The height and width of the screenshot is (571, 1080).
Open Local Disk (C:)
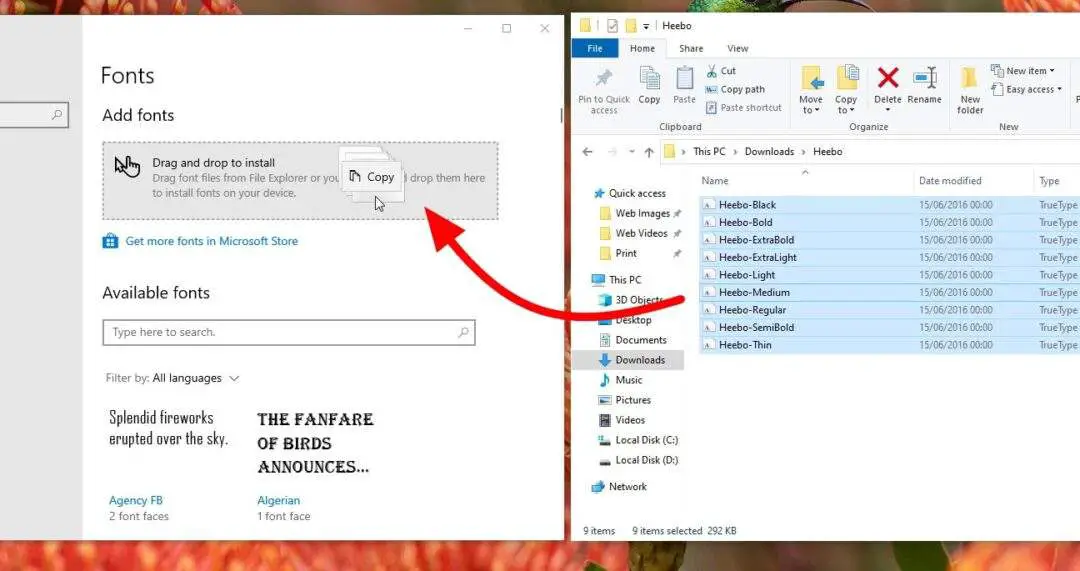click(x=647, y=440)
